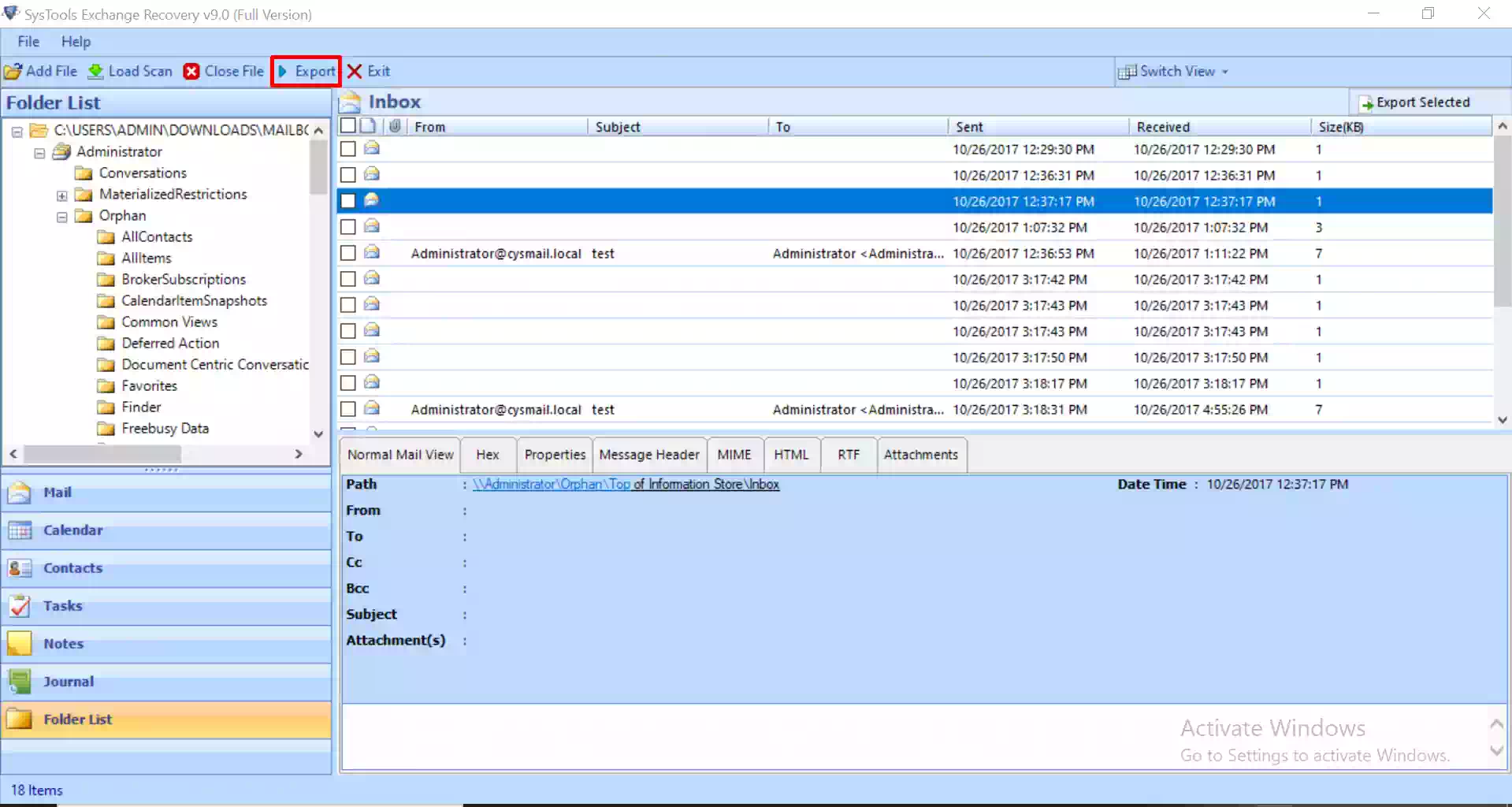Open the Contacts navigation pane

click(x=166, y=568)
